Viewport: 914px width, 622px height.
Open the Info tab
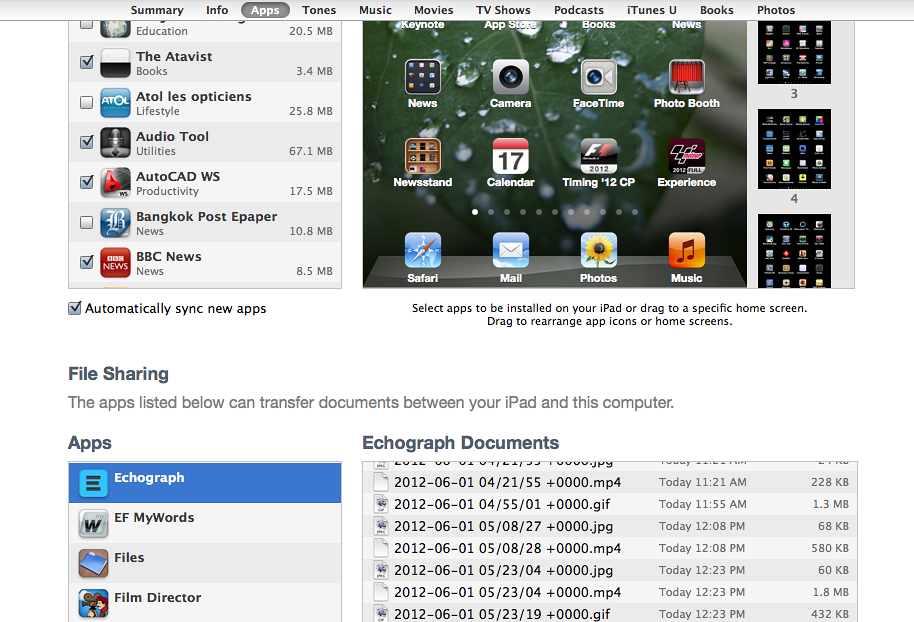pos(217,10)
